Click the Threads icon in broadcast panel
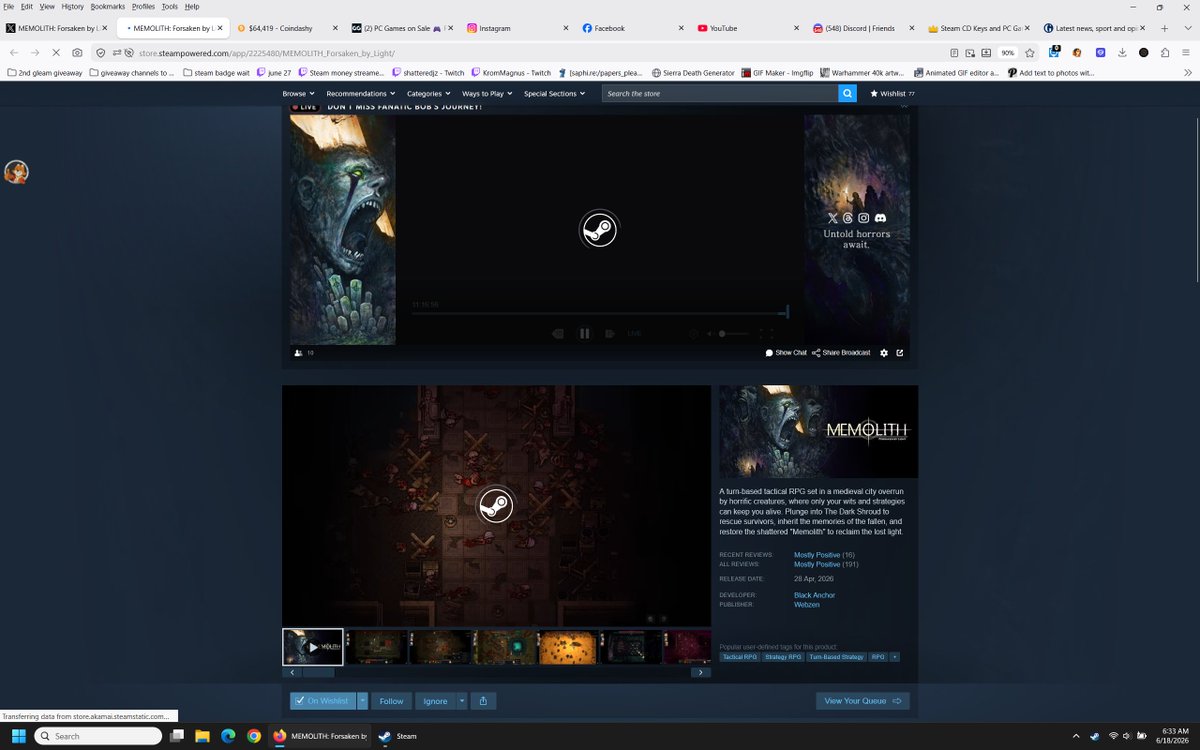 (848, 218)
